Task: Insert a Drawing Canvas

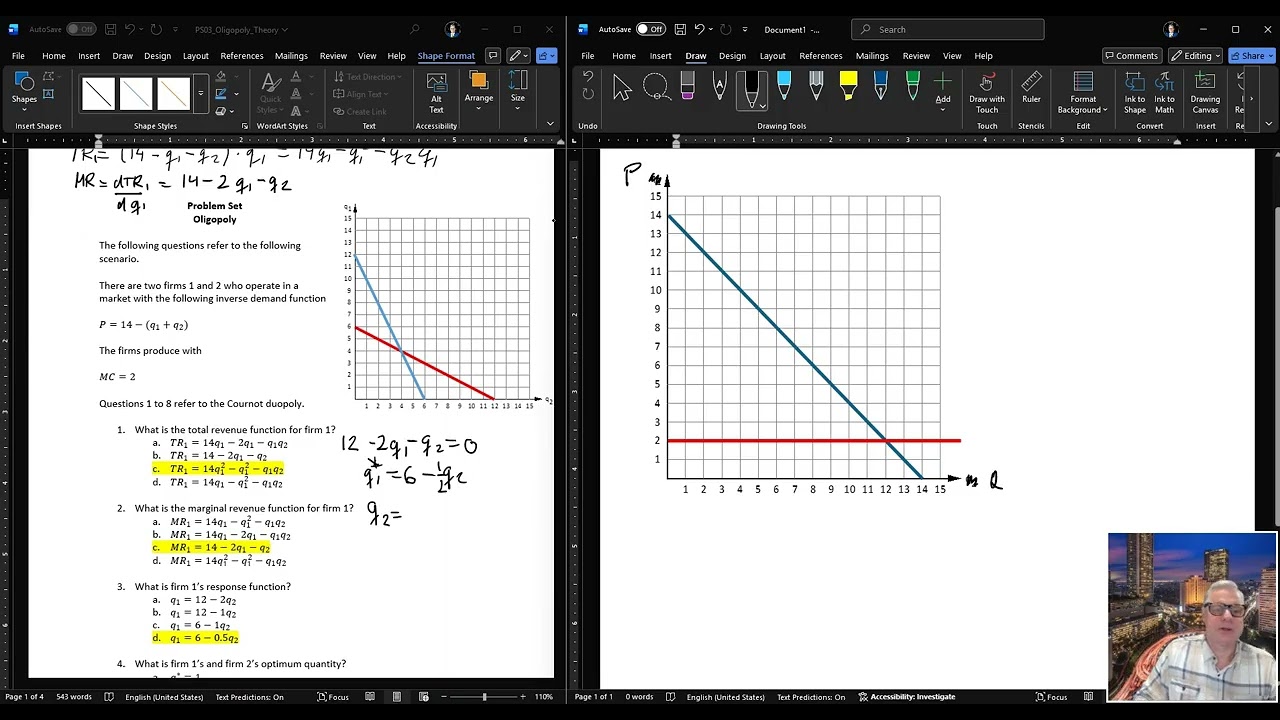Action: (x=1205, y=92)
